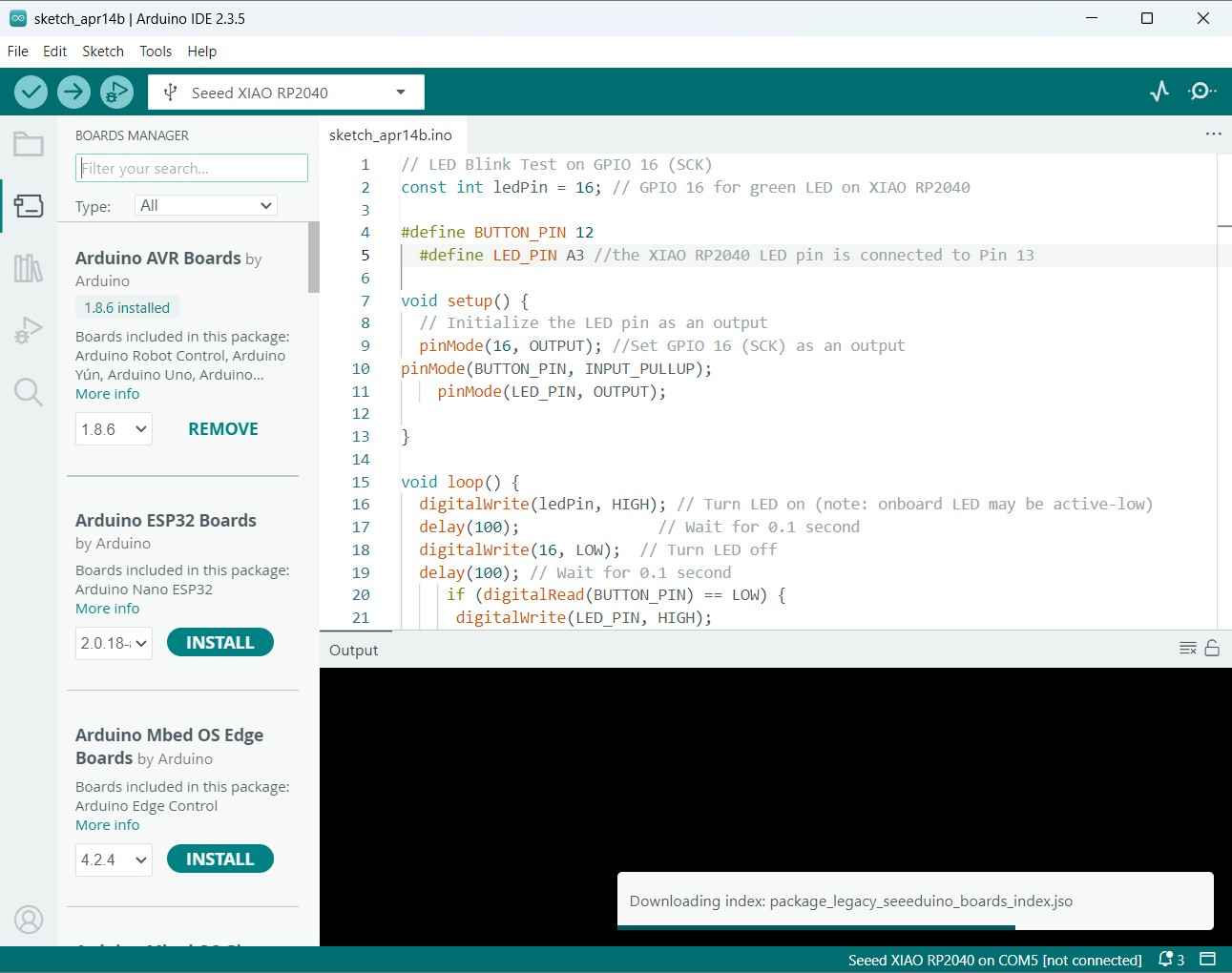Open the Seeed XIAO RP2040 board selector
This screenshot has height=973, width=1232.
[286, 93]
